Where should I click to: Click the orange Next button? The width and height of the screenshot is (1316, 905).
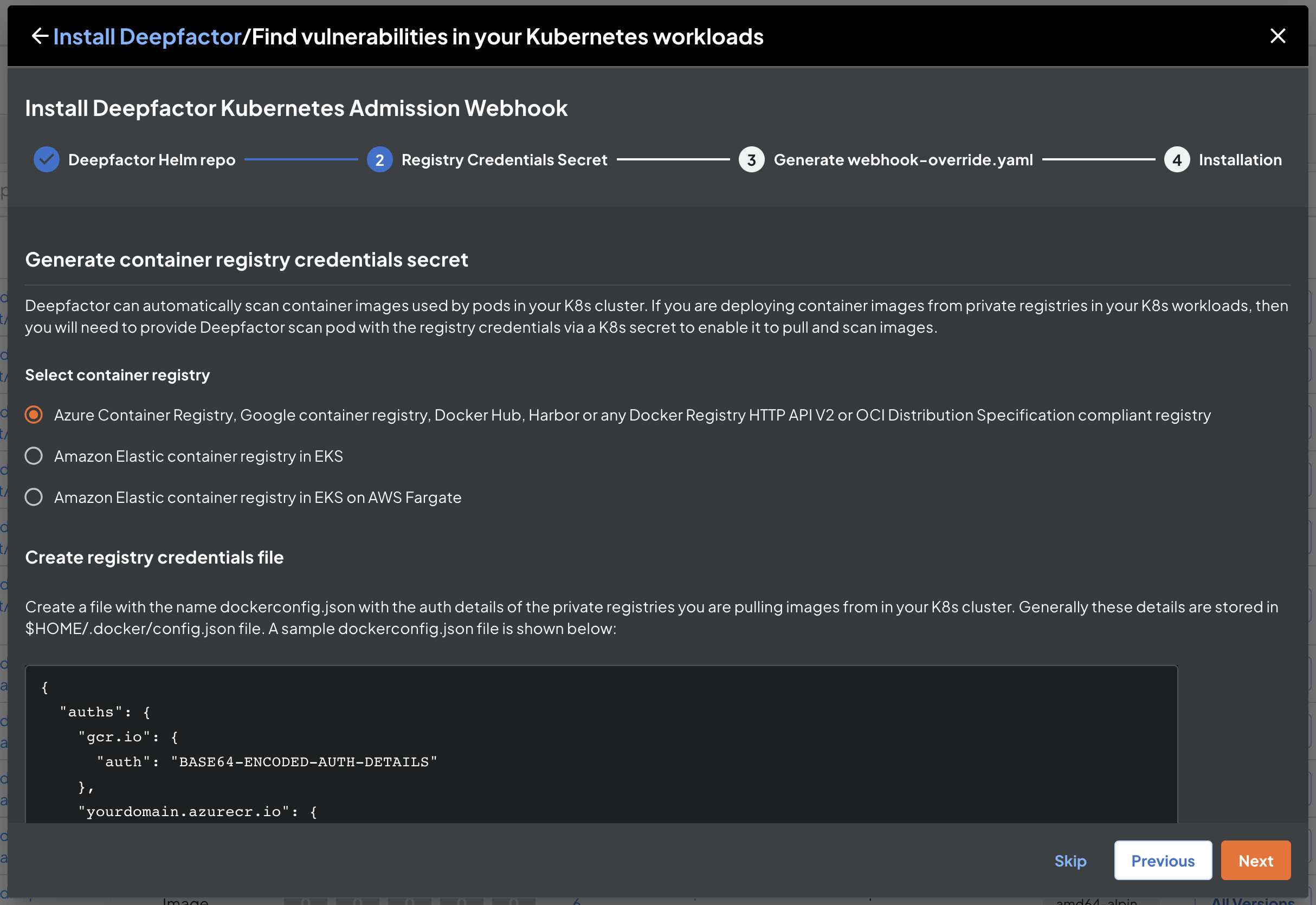pos(1255,860)
